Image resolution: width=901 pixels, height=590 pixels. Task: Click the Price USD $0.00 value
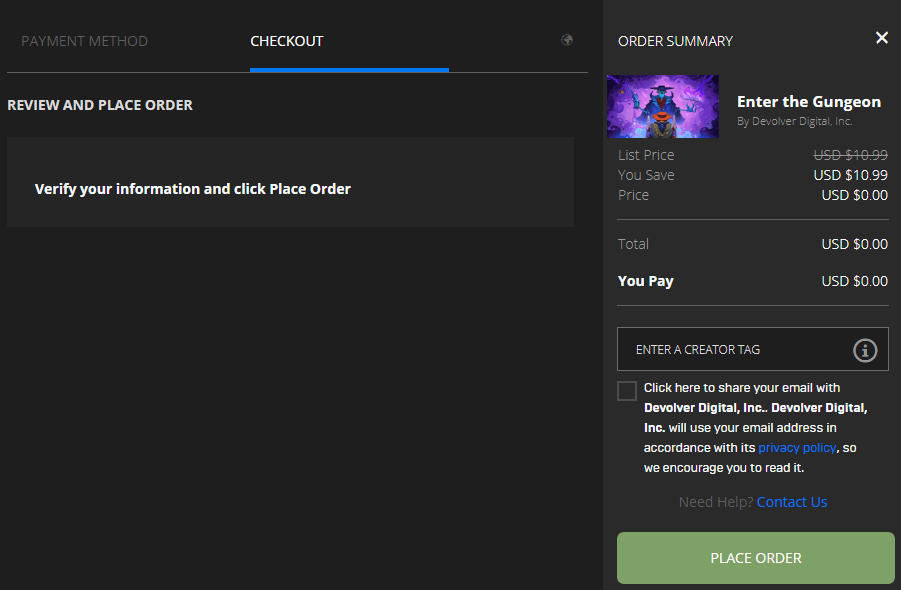coord(854,195)
